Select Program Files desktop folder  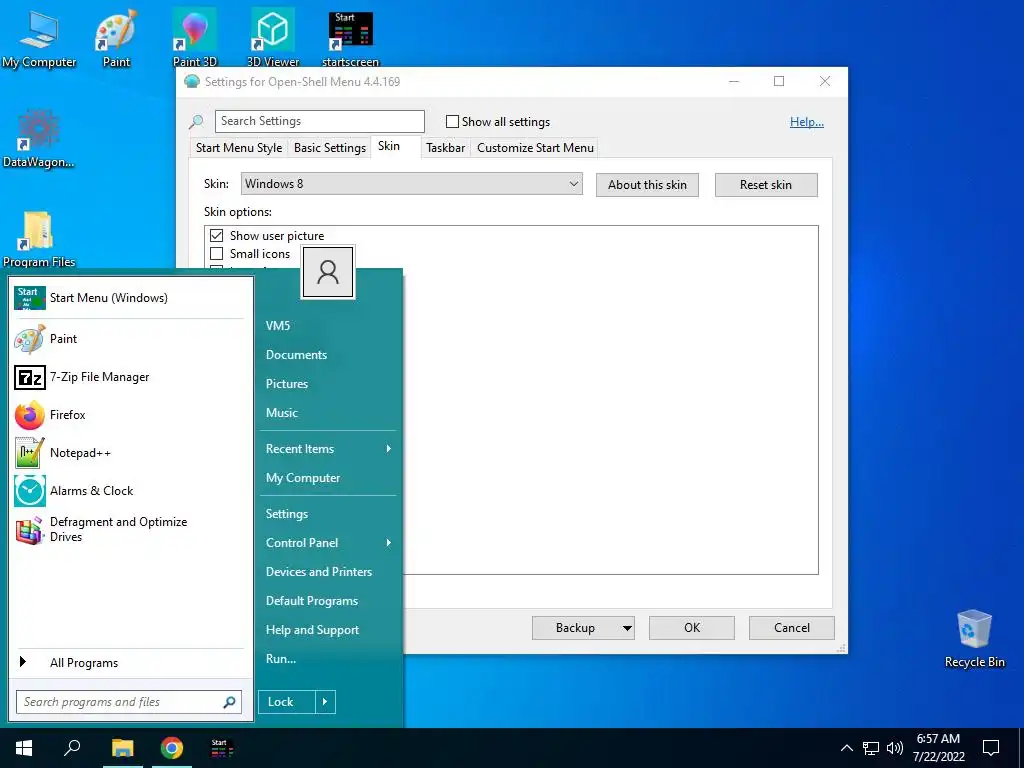[39, 238]
